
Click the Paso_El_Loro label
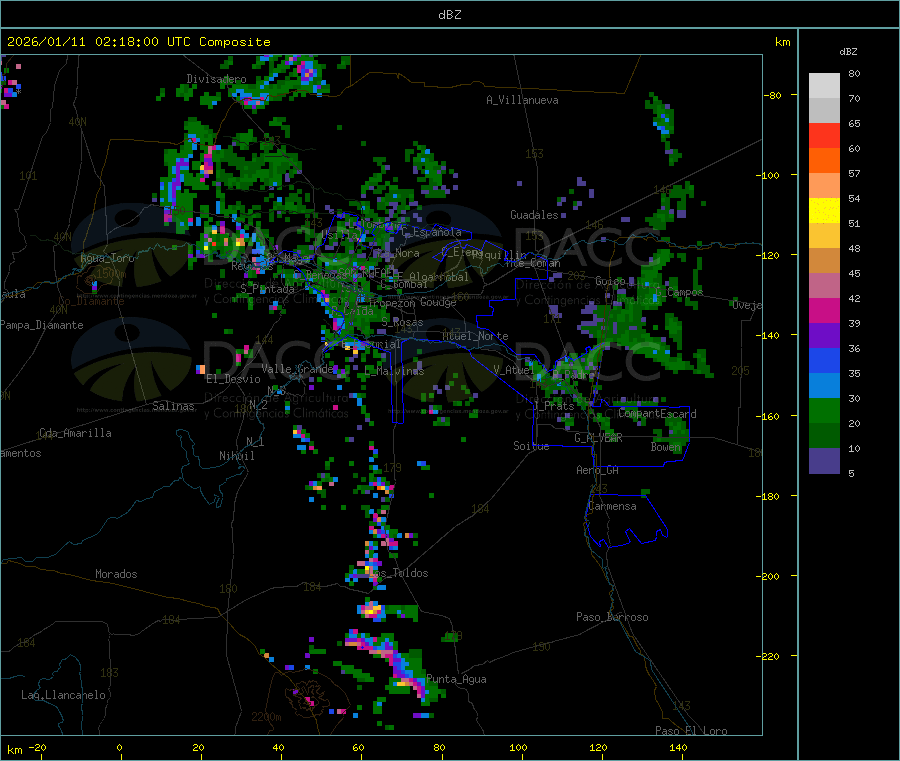(x=691, y=731)
